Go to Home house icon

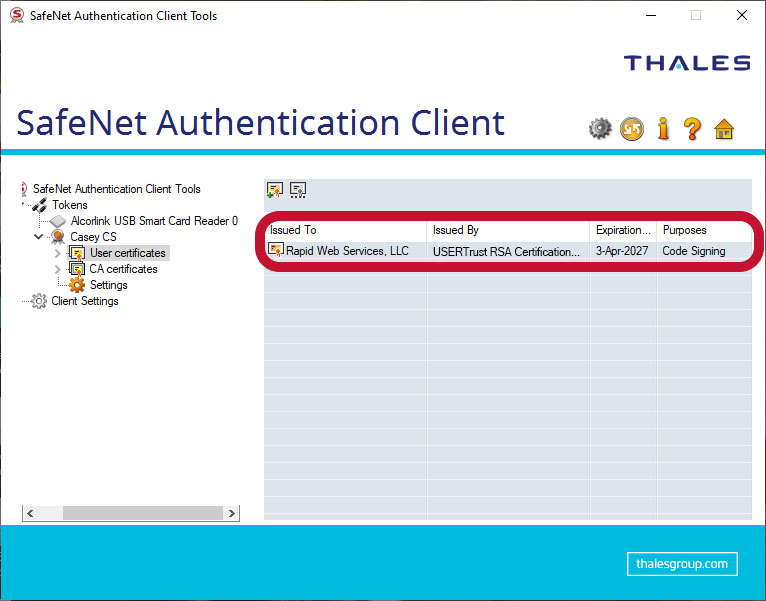pos(724,129)
